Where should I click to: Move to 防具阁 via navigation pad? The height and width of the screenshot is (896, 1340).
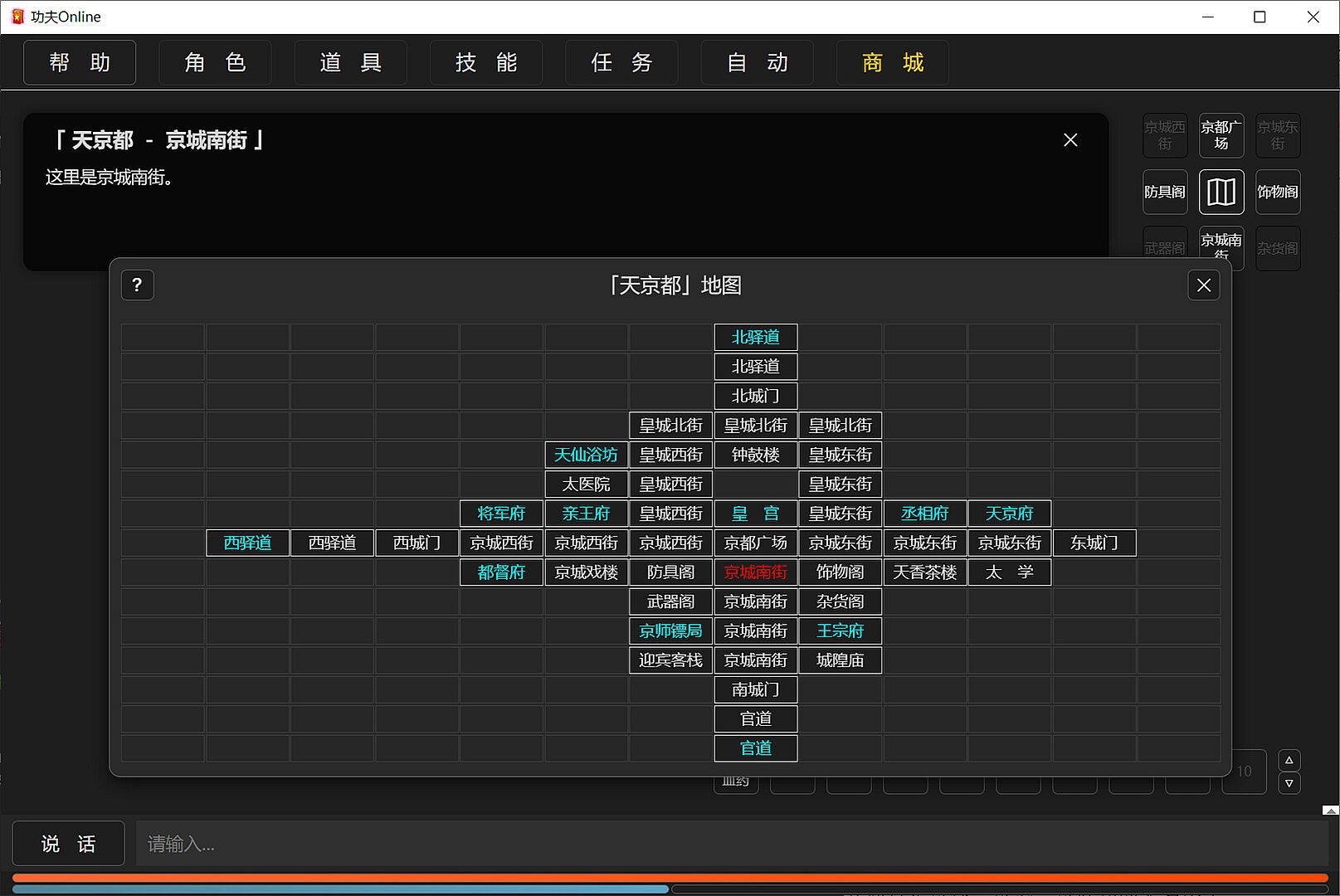1165,192
